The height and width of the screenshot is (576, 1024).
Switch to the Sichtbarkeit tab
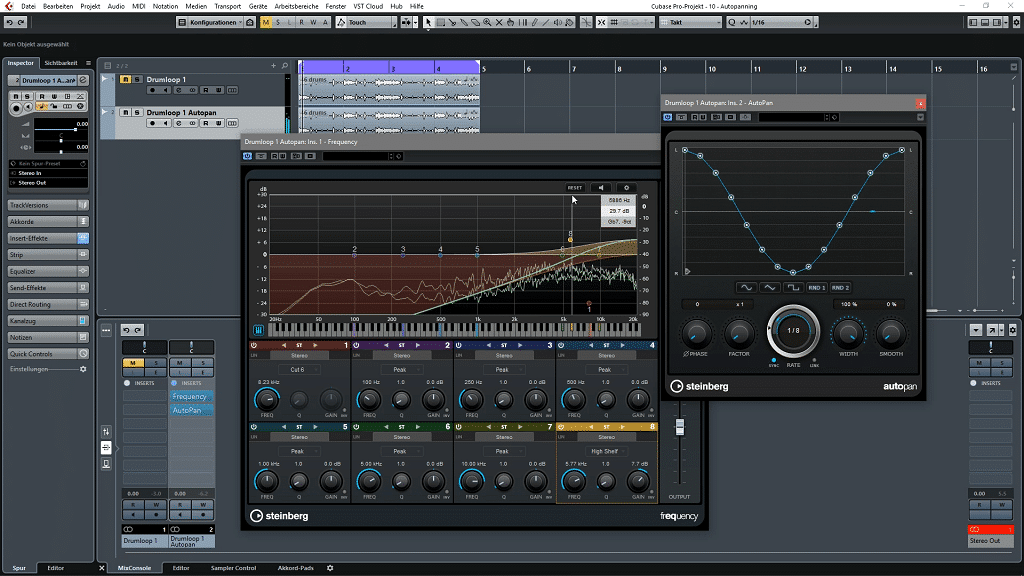pos(61,63)
